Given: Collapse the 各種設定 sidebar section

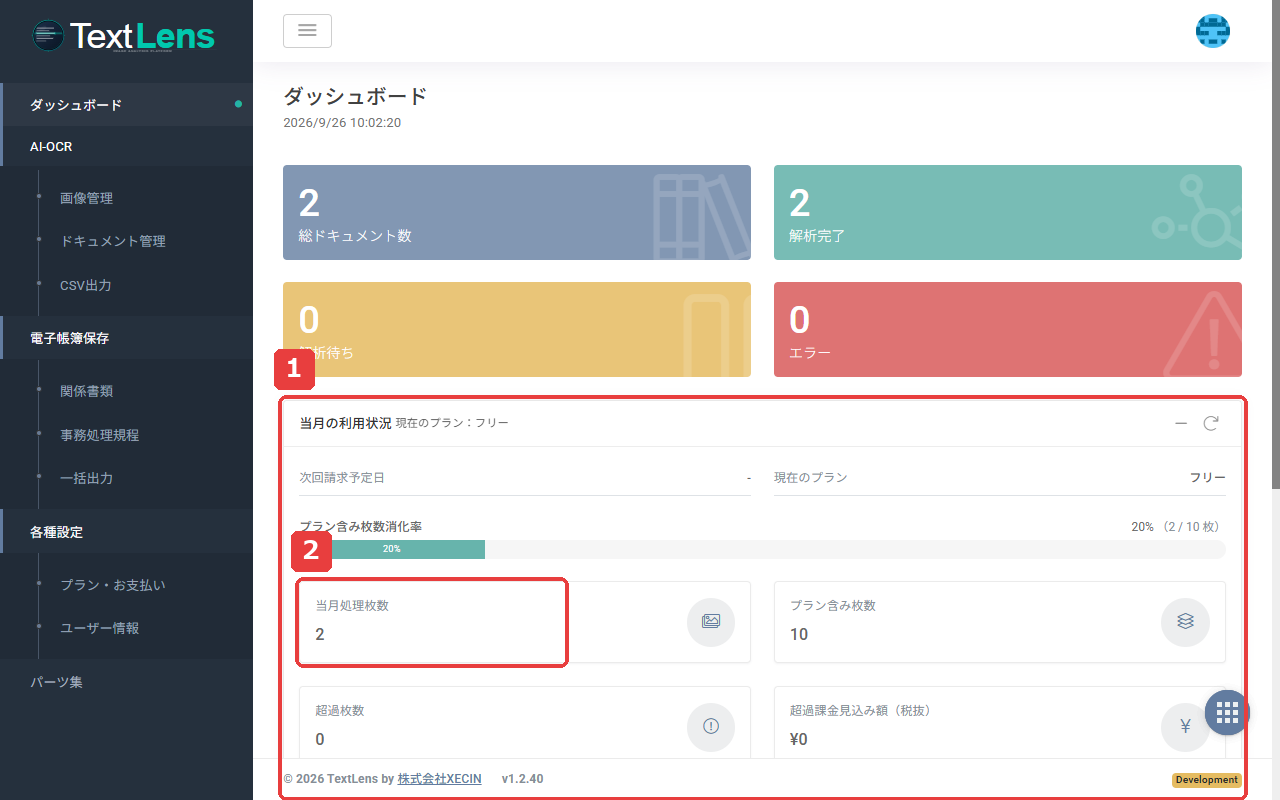Looking at the screenshot, I should [x=126, y=532].
